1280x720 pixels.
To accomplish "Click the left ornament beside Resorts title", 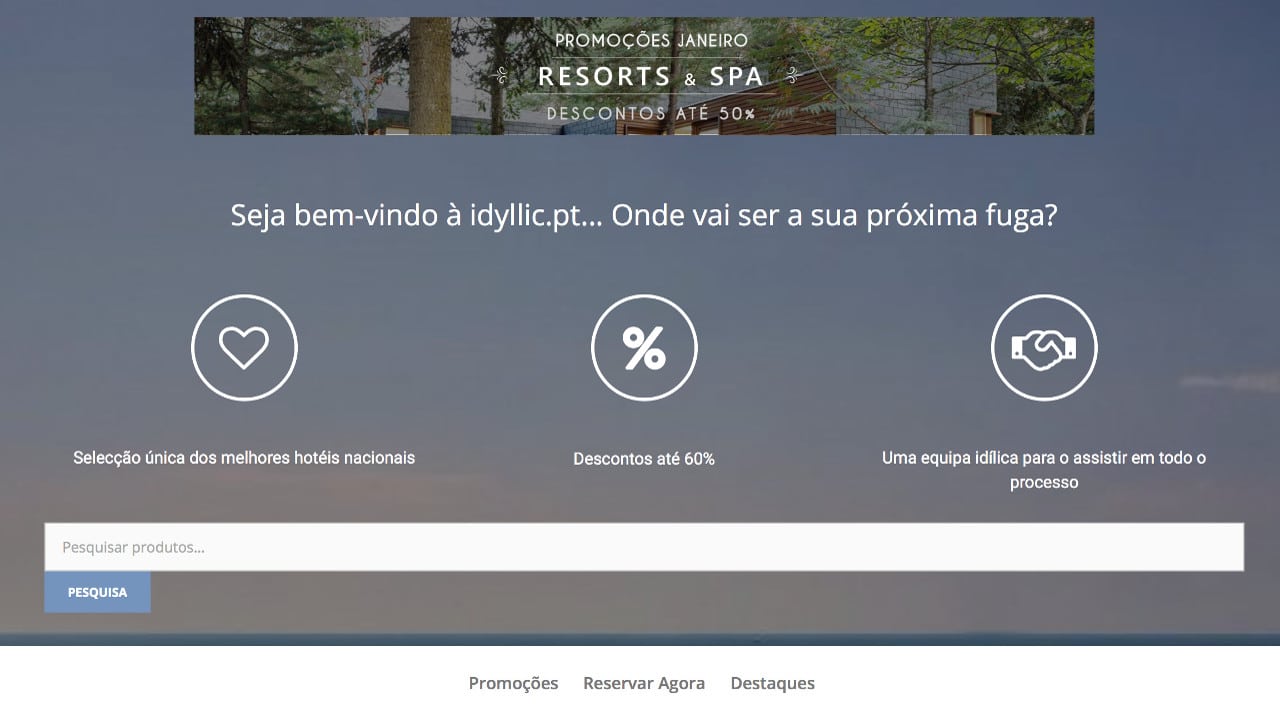I will (501, 76).
